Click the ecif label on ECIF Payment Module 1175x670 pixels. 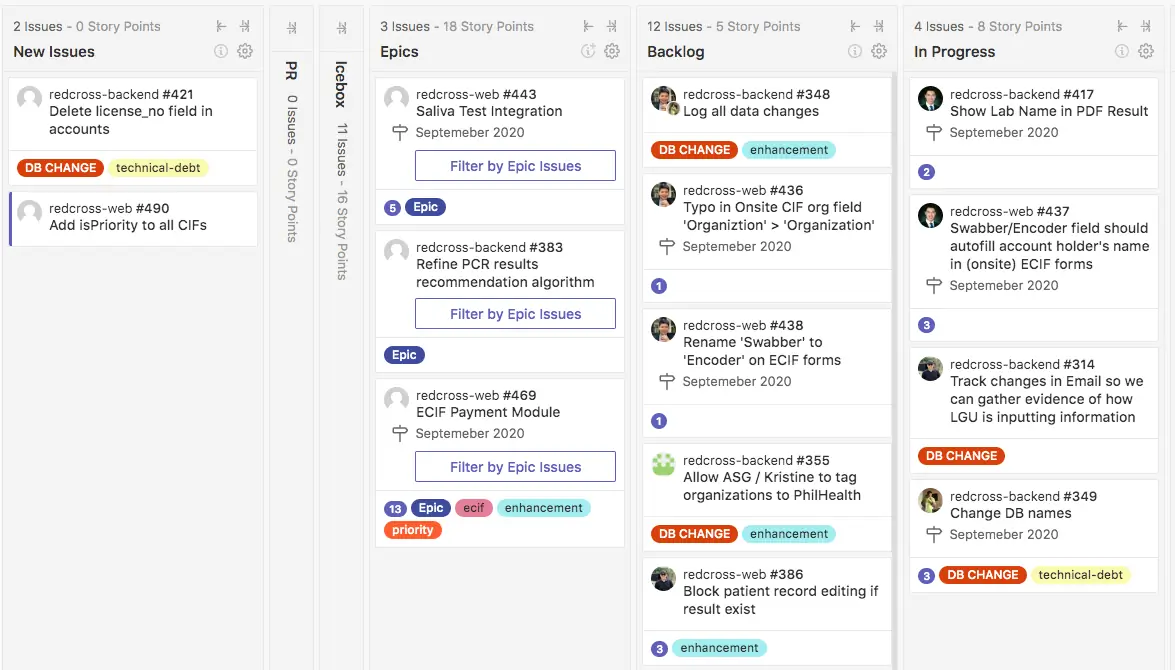point(474,508)
